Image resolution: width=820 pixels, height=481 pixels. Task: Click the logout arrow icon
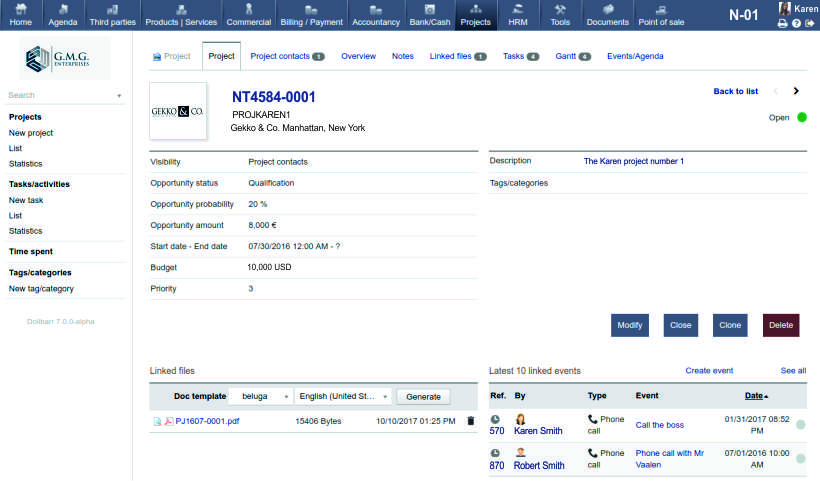[x=810, y=23]
